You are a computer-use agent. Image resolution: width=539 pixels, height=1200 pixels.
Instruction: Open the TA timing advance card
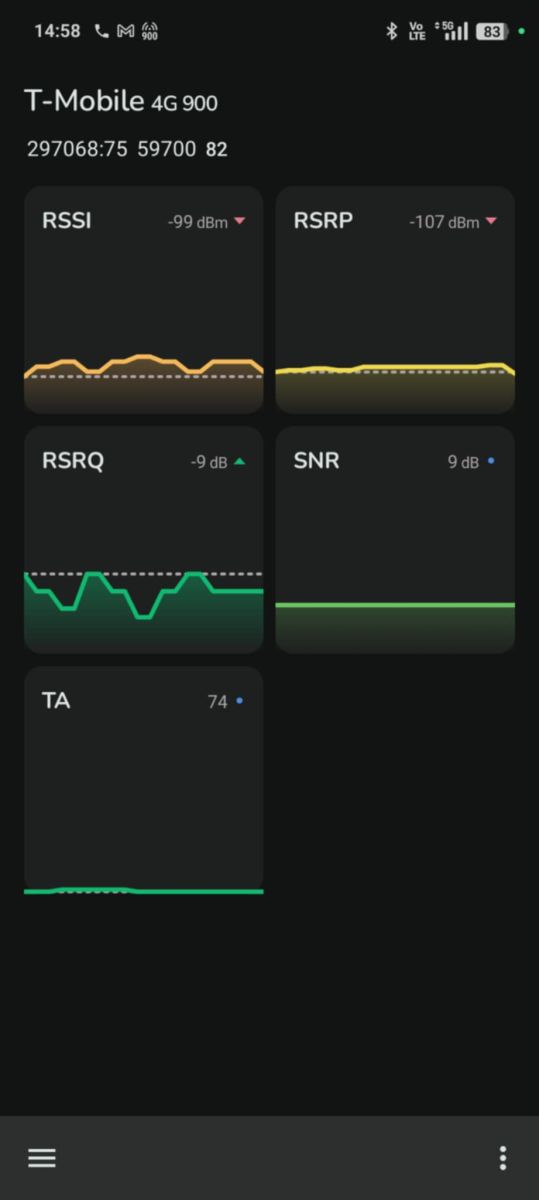[x=143, y=780]
